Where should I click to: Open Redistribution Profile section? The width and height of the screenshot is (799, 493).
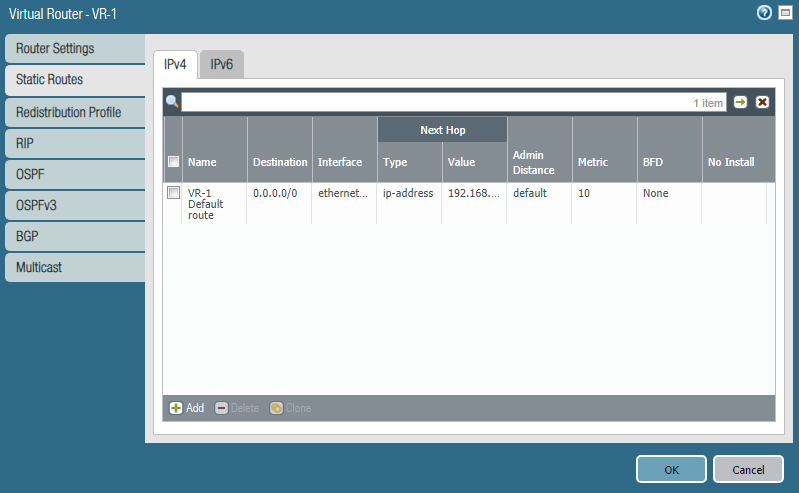coord(75,112)
